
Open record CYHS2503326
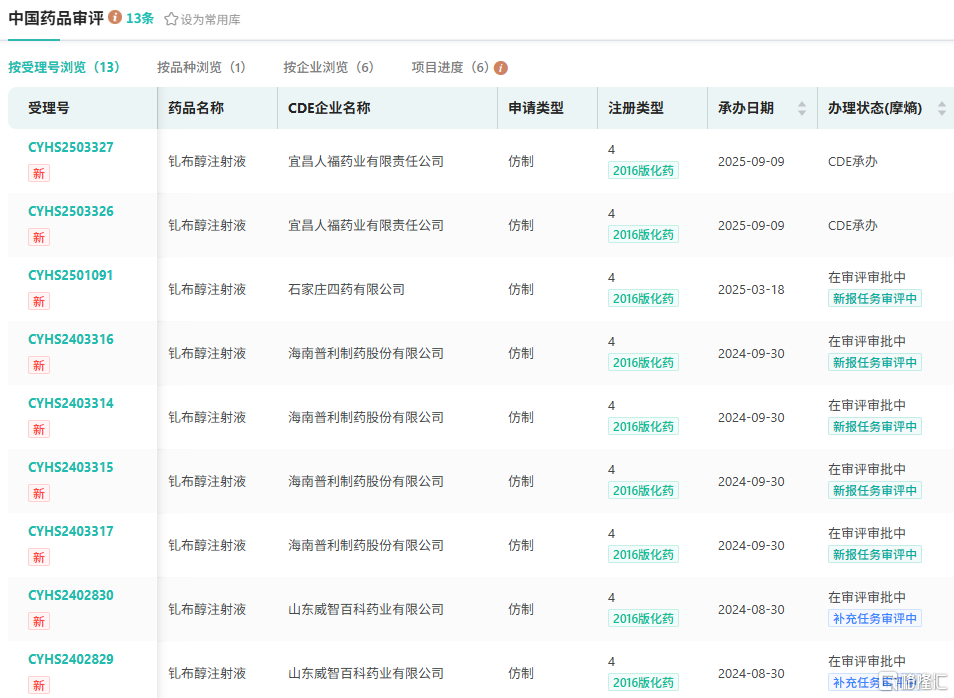71,211
